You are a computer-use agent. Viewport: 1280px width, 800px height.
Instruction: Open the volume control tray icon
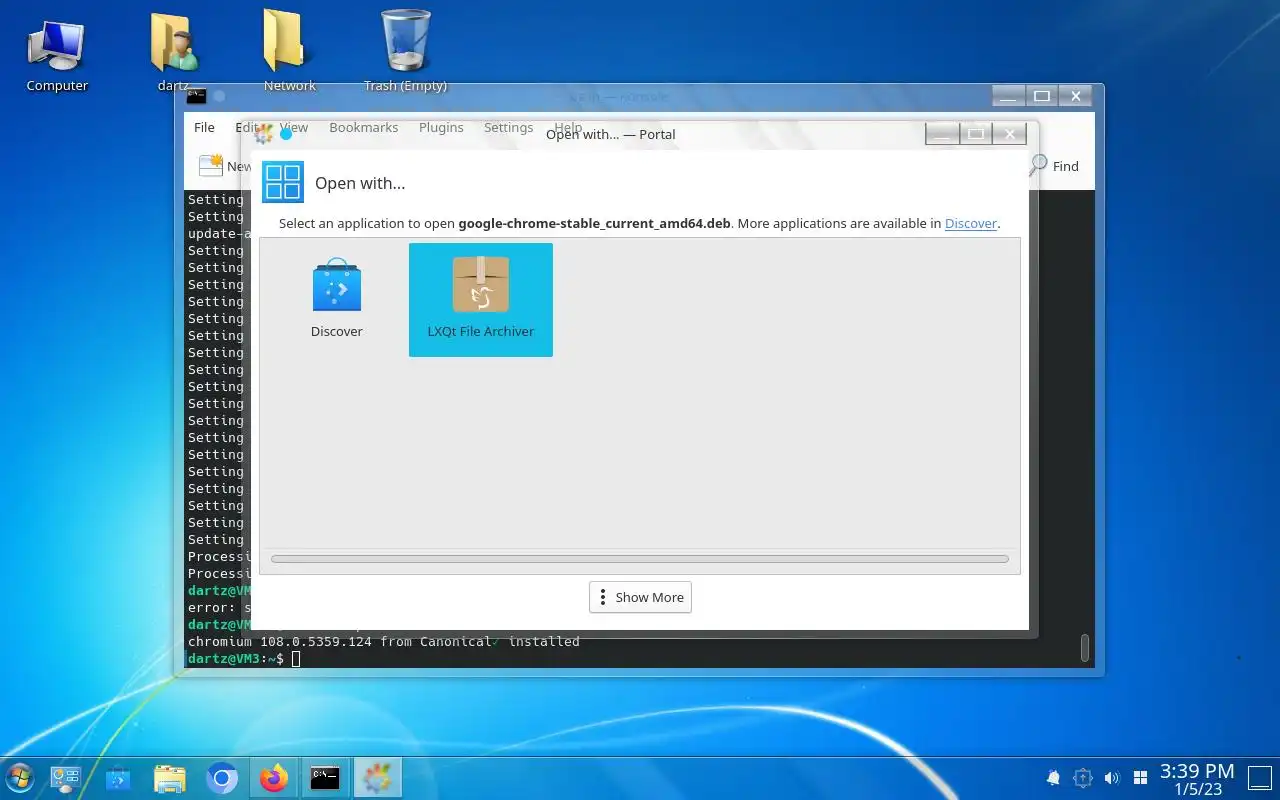pos(1111,778)
